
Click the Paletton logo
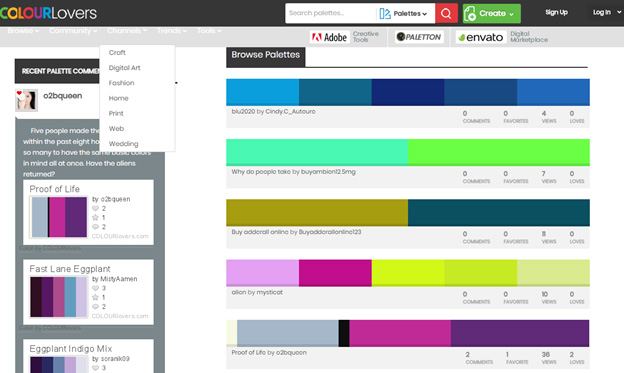point(419,37)
